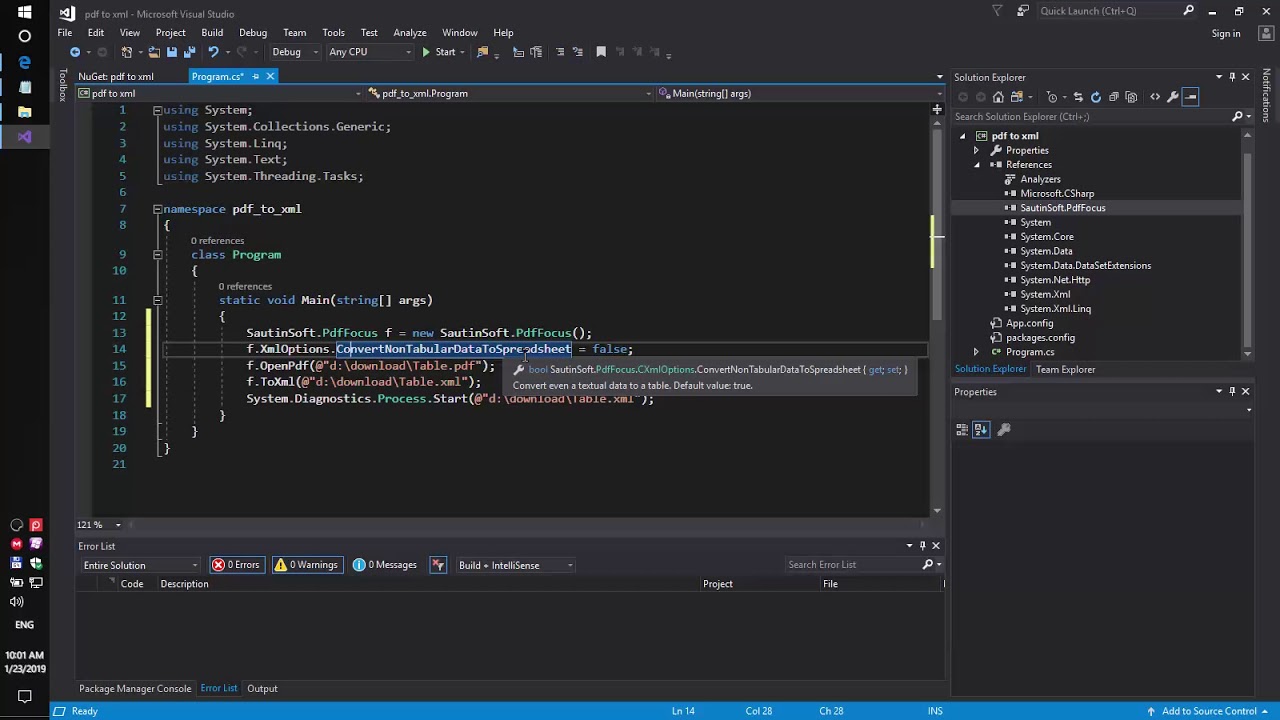Click the filter icon in Error List toolbar
The image size is (1280, 720).
[x=437, y=565]
